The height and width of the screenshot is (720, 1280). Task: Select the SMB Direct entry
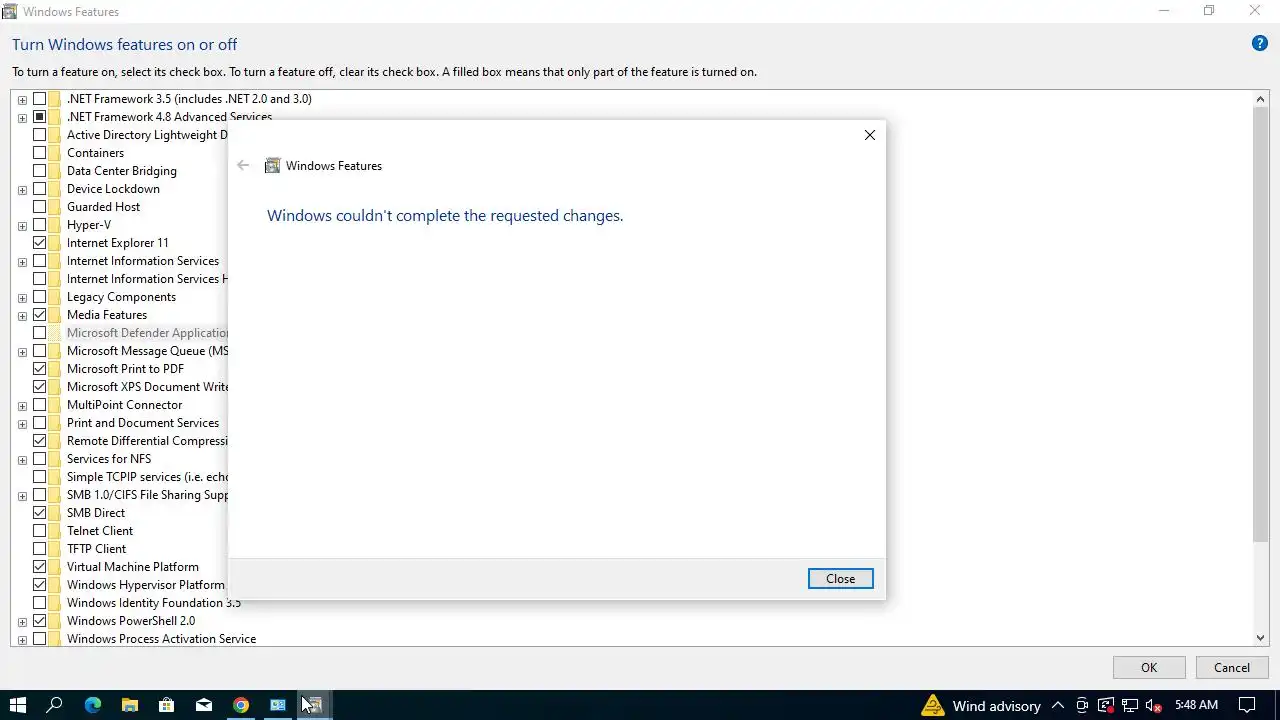96,513
